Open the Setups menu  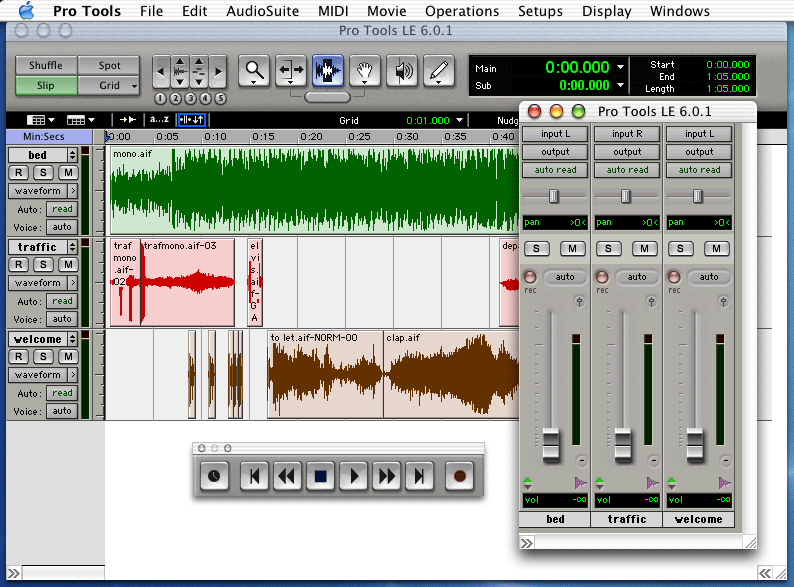[540, 11]
